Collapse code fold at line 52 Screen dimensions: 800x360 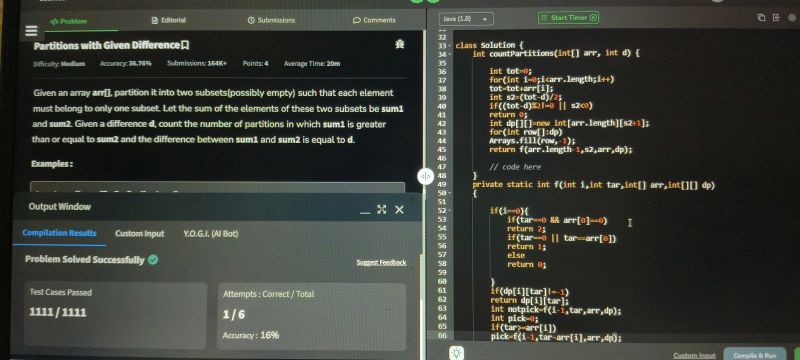(451, 210)
